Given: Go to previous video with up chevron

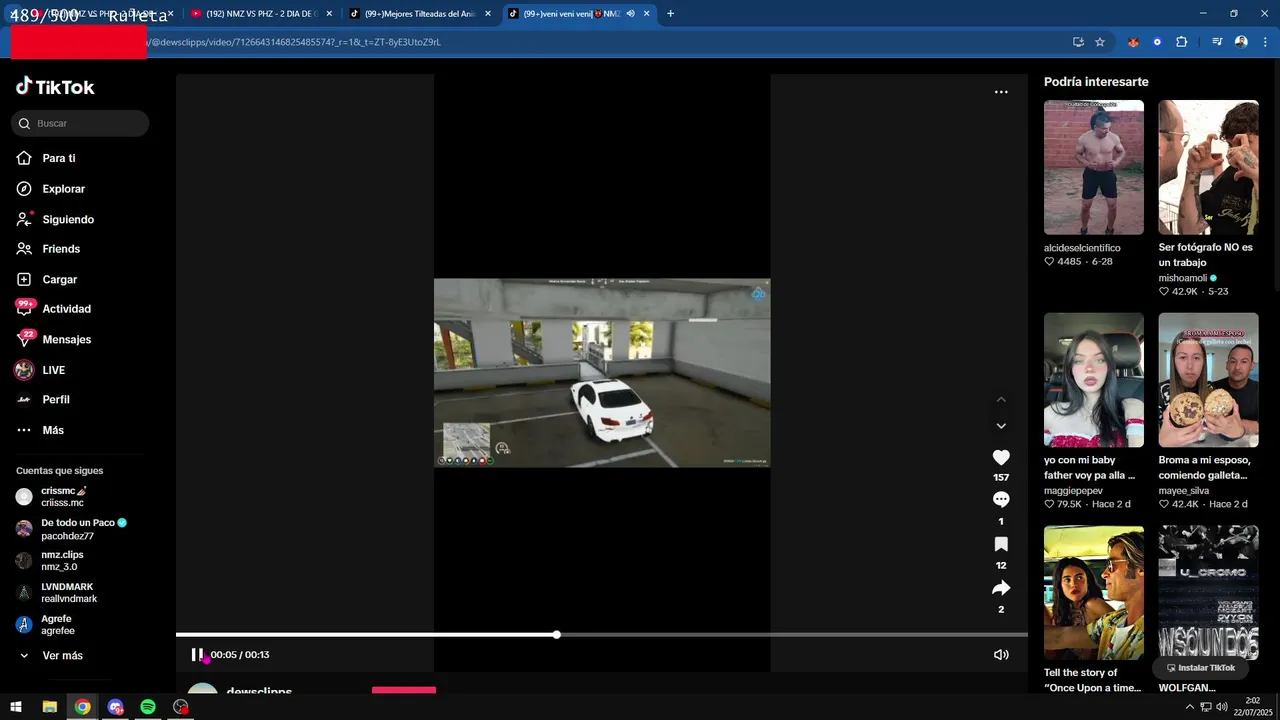Looking at the screenshot, I should 1001,400.
